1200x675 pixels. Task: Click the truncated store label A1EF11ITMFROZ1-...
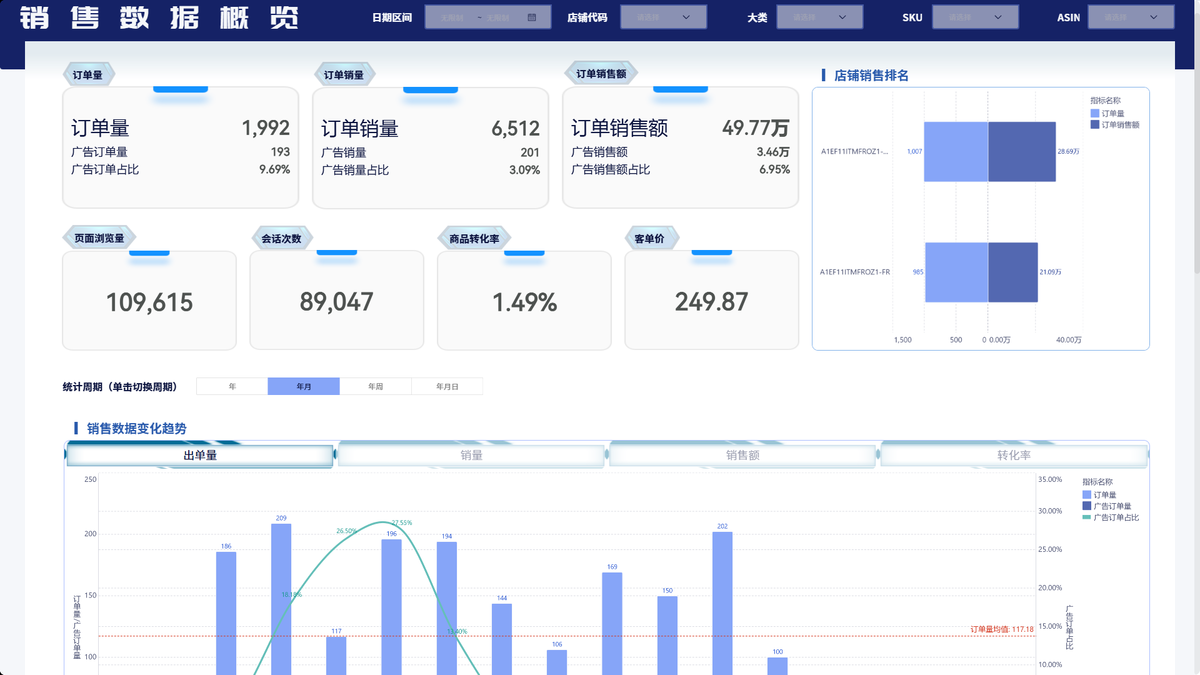click(855, 152)
